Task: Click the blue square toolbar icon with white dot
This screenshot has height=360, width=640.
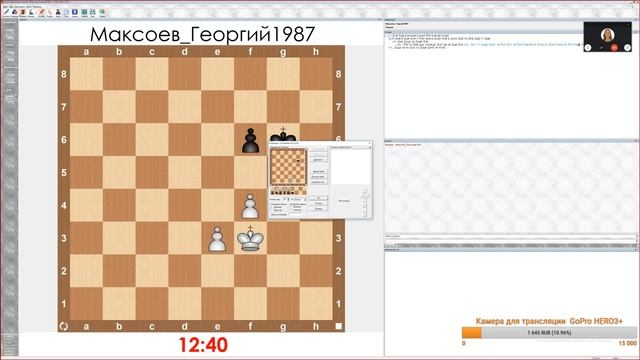Action: [75, 12]
